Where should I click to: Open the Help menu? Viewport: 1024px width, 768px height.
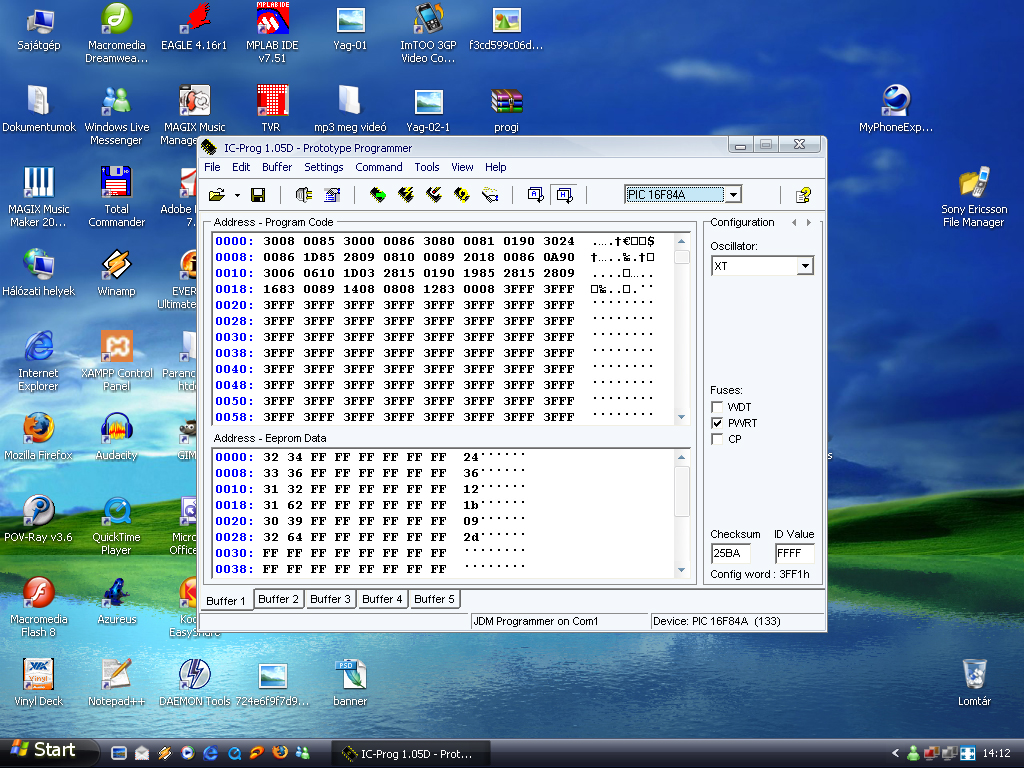coord(496,167)
